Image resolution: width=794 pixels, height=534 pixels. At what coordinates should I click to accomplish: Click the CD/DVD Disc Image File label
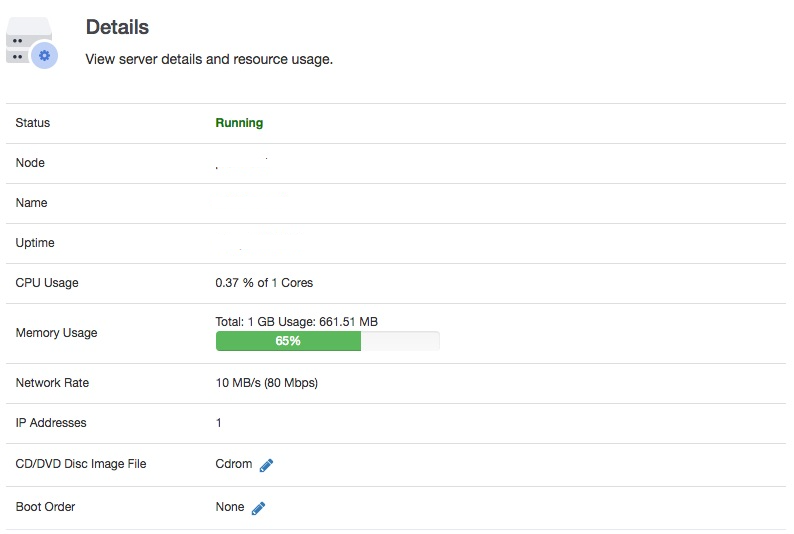coord(81,464)
